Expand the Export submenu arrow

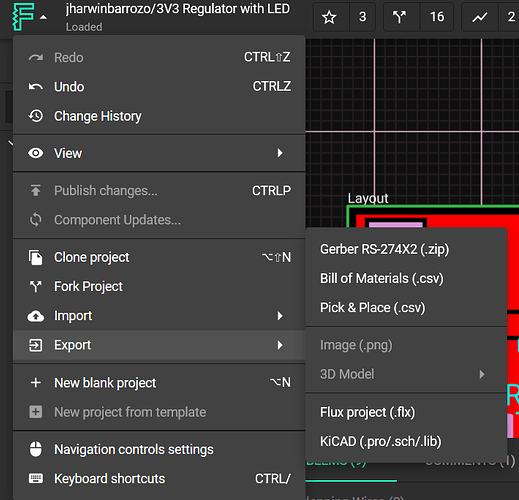pos(280,345)
